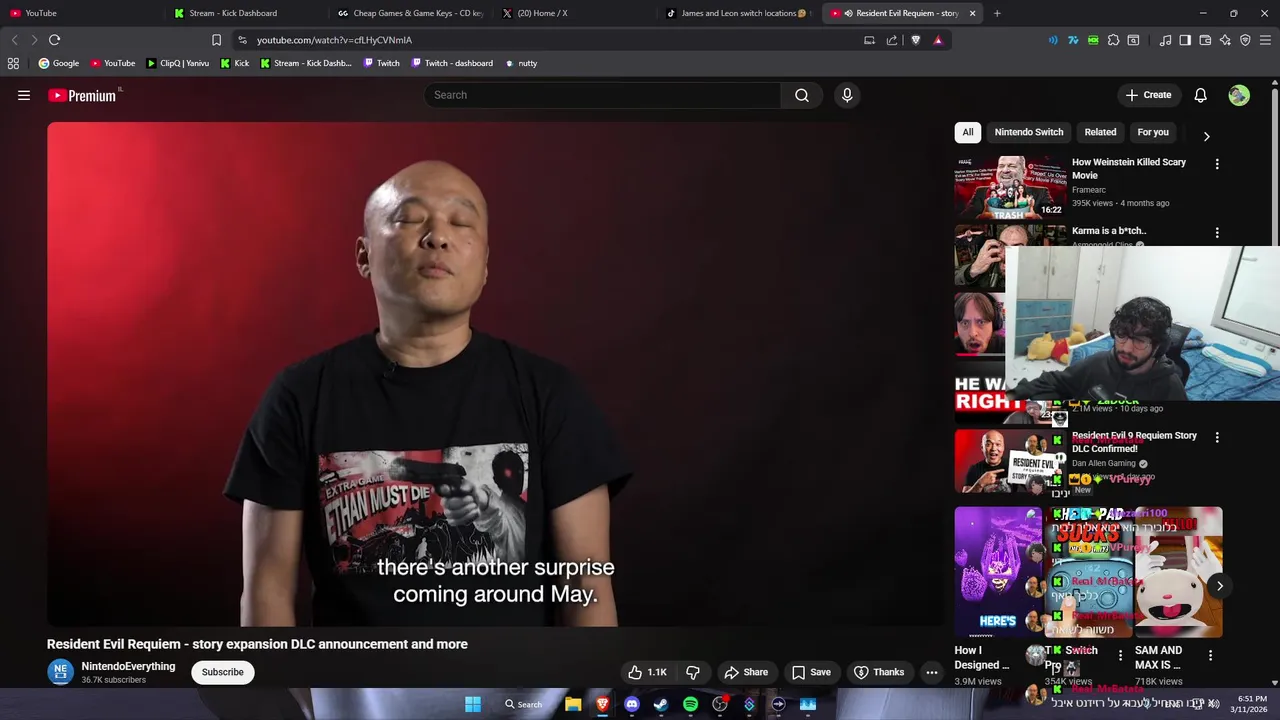Open Discord from the taskbar
Screen dimensions: 1280x720
tap(631, 704)
